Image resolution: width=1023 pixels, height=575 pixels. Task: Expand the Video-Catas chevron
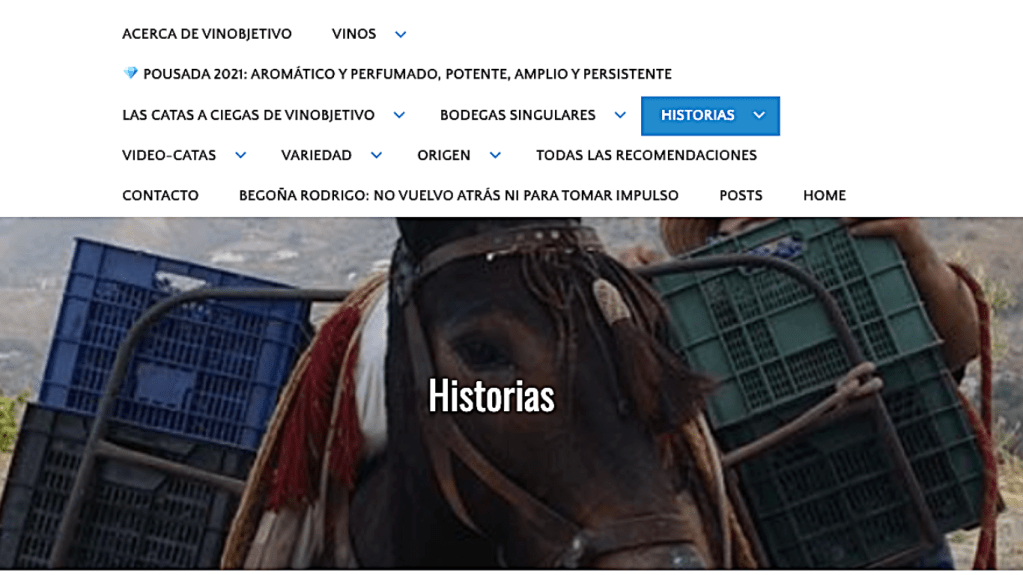point(241,155)
